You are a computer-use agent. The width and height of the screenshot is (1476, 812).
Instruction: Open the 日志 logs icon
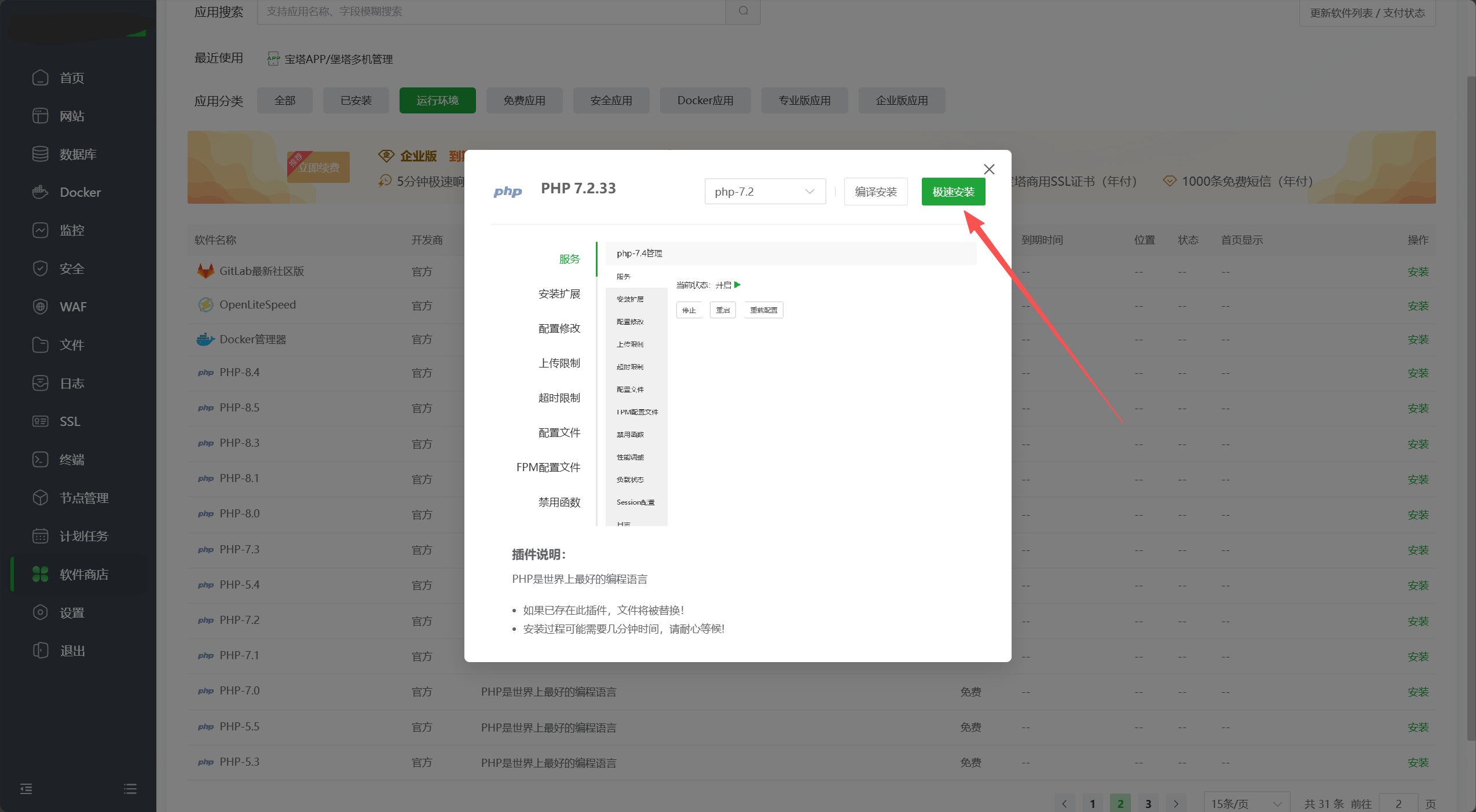click(x=40, y=383)
